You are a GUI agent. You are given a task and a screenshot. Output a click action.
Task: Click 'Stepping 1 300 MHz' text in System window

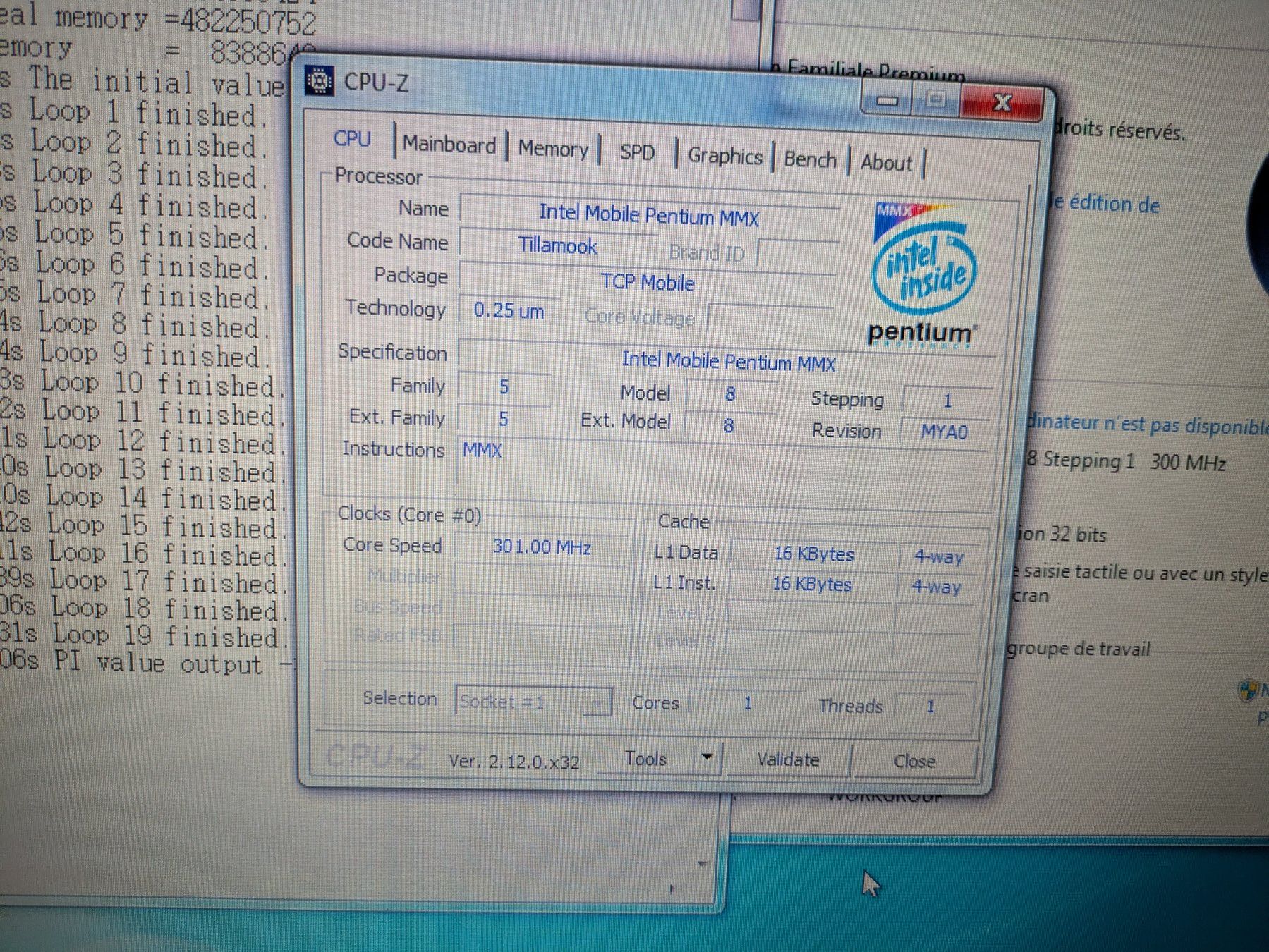tap(1134, 462)
